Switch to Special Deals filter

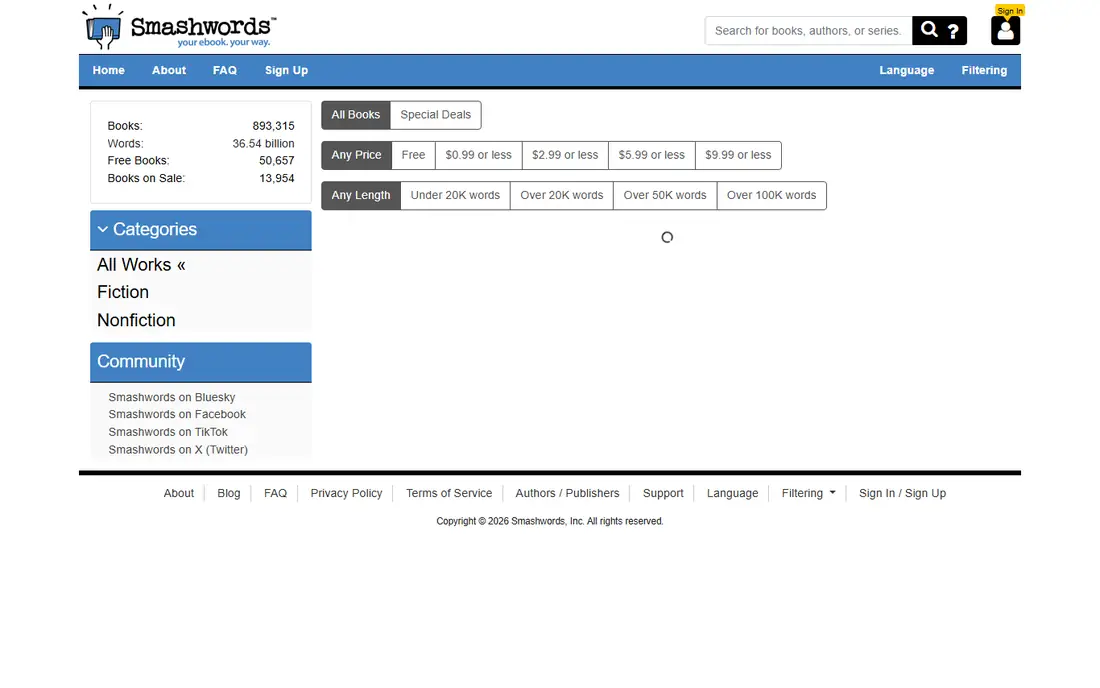click(x=436, y=115)
